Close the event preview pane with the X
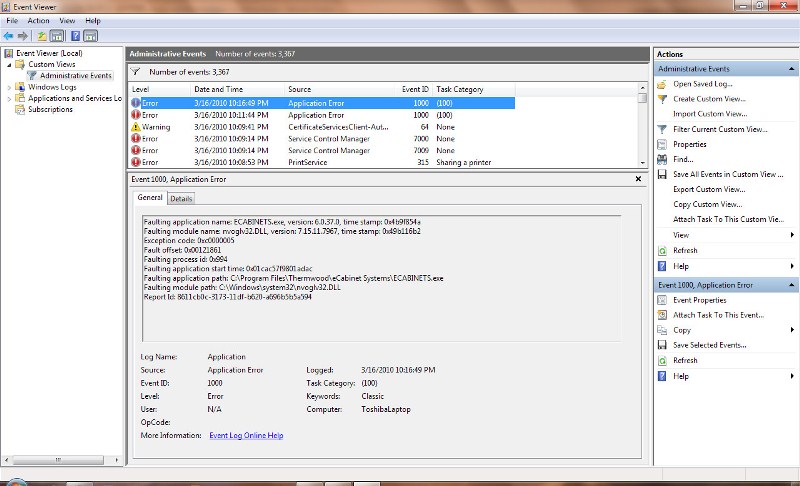The image size is (800, 486). click(x=638, y=179)
